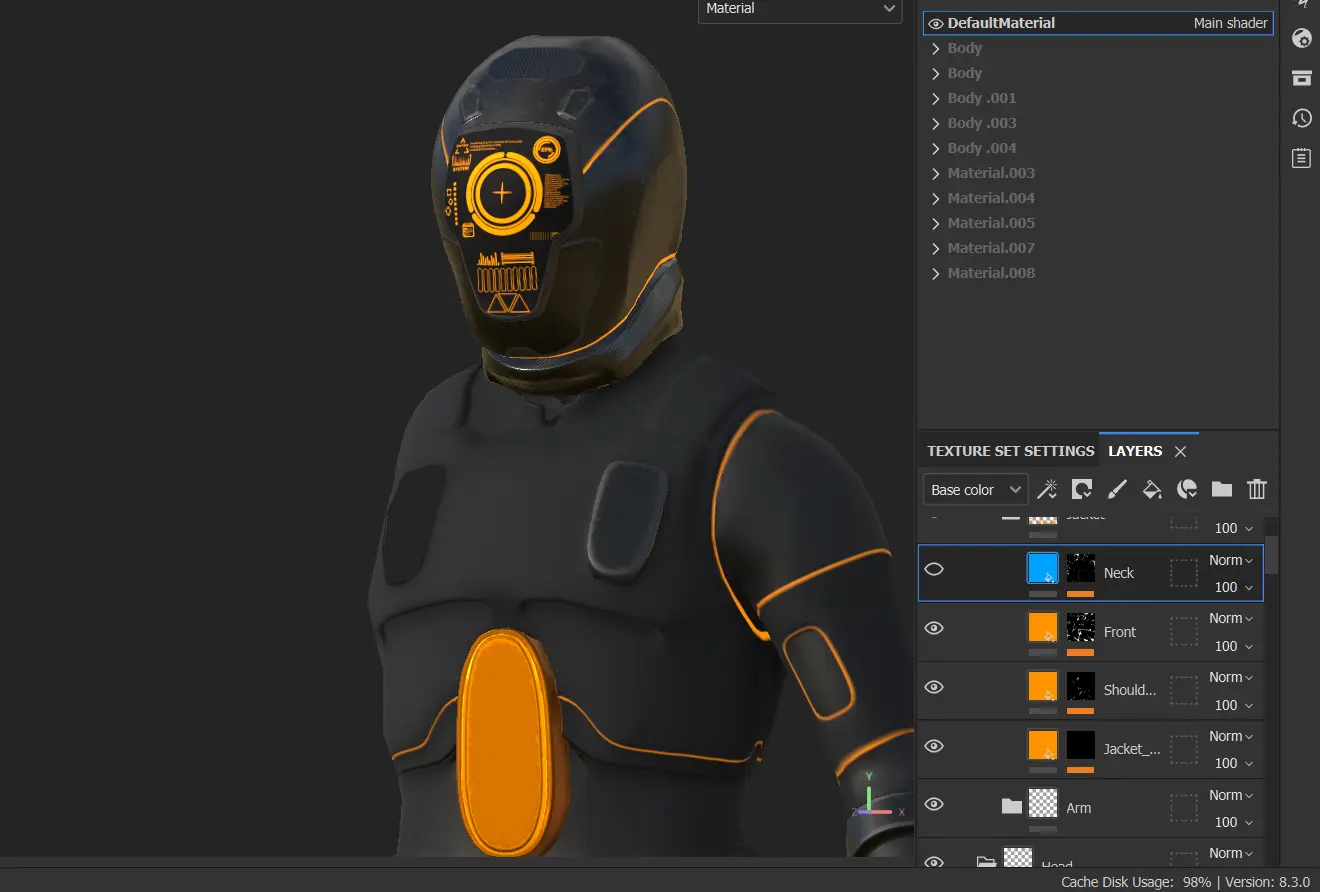Create a new folder in Layers panel
Viewport: 1320px width, 892px height.
[1222, 489]
